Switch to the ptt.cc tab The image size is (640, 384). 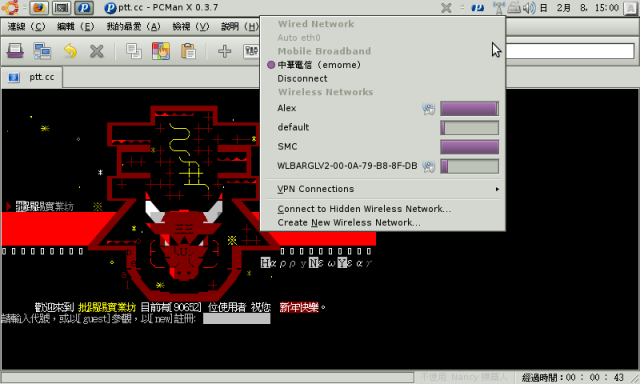pos(32,77)
